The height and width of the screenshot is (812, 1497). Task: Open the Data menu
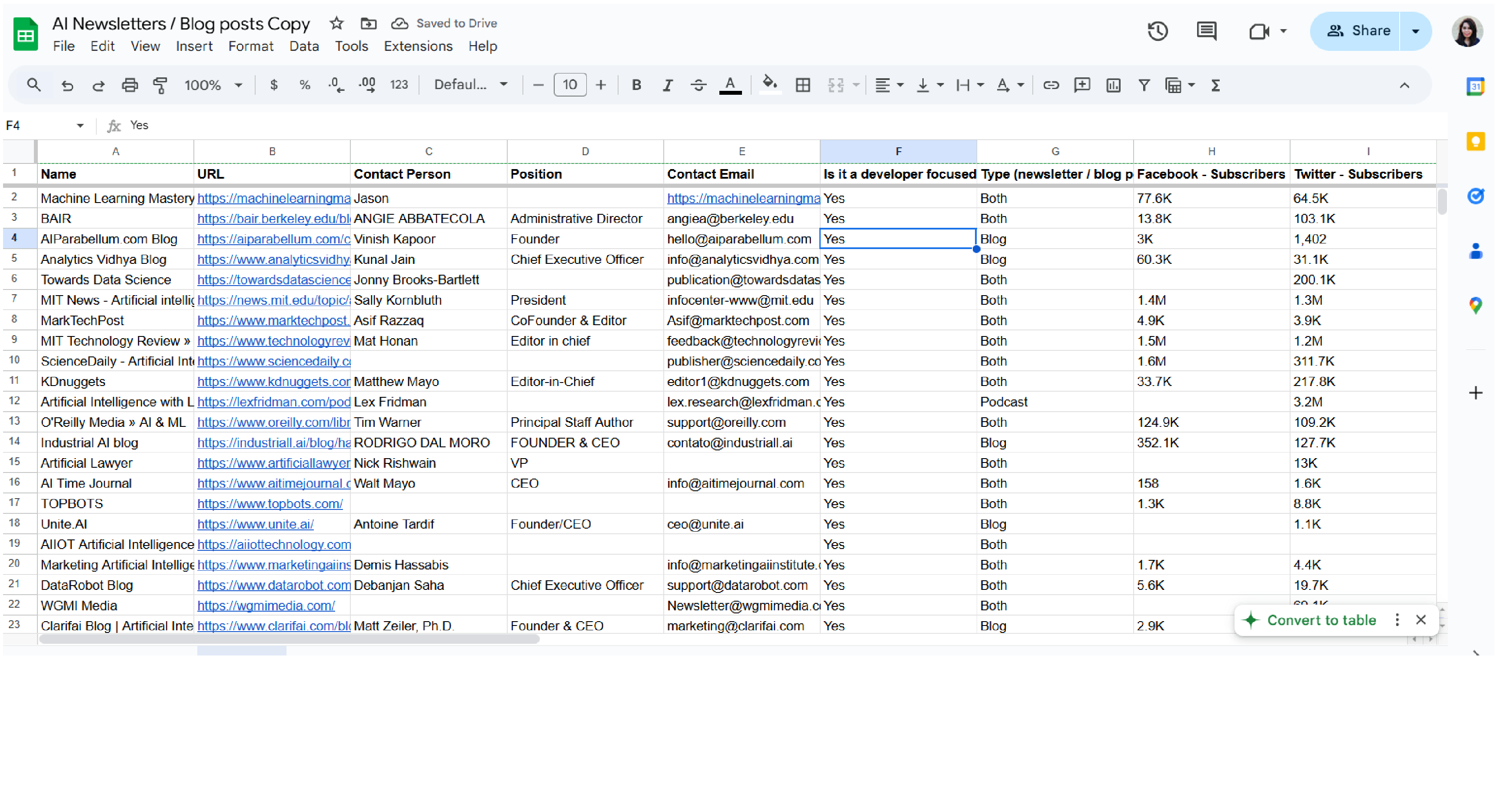tap(304, 46)
